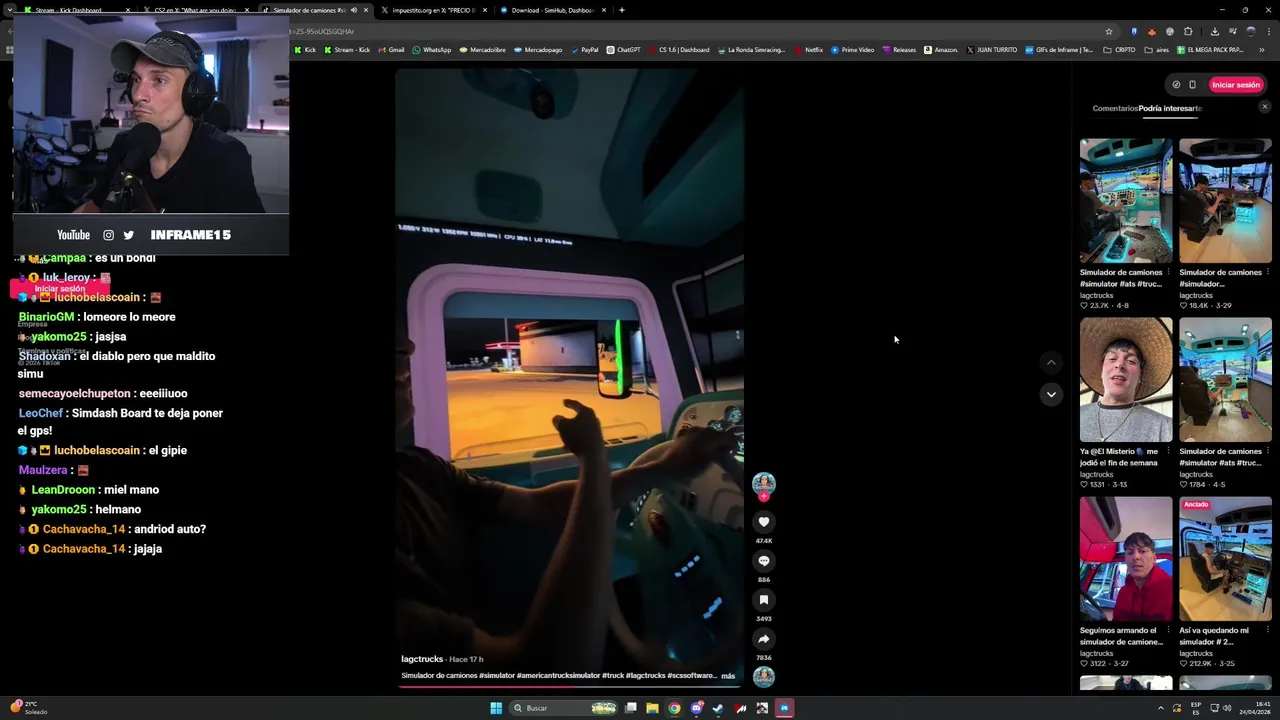Mute the tab audio on the Simulador de camiones tab

(353, 10)
